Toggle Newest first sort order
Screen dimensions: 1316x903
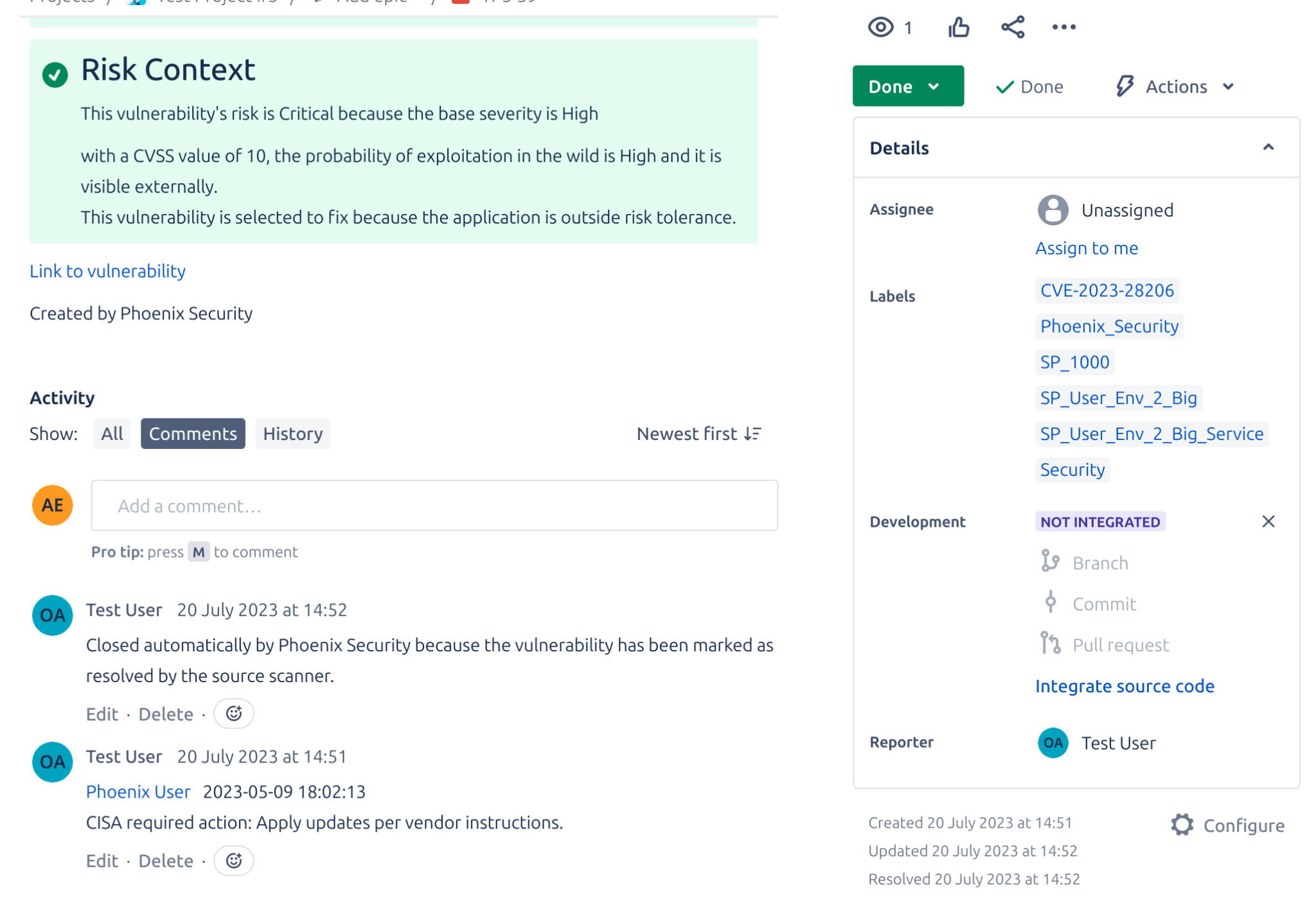click(698, 434)
